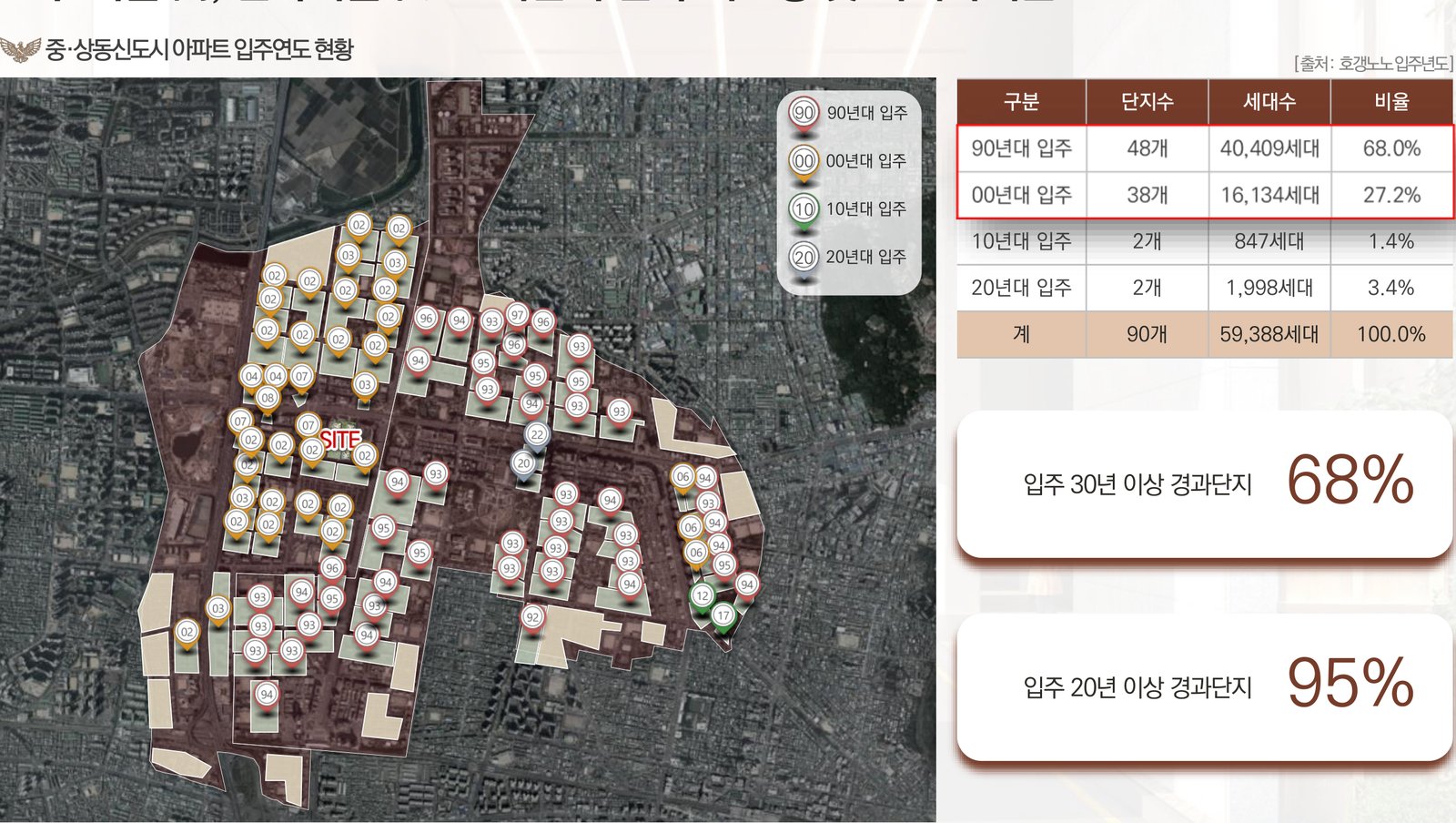The height and width of the screenshot is (823, 1456).
Task: Click the 27.2% ratio cell
Action: tap(1391, 195)
